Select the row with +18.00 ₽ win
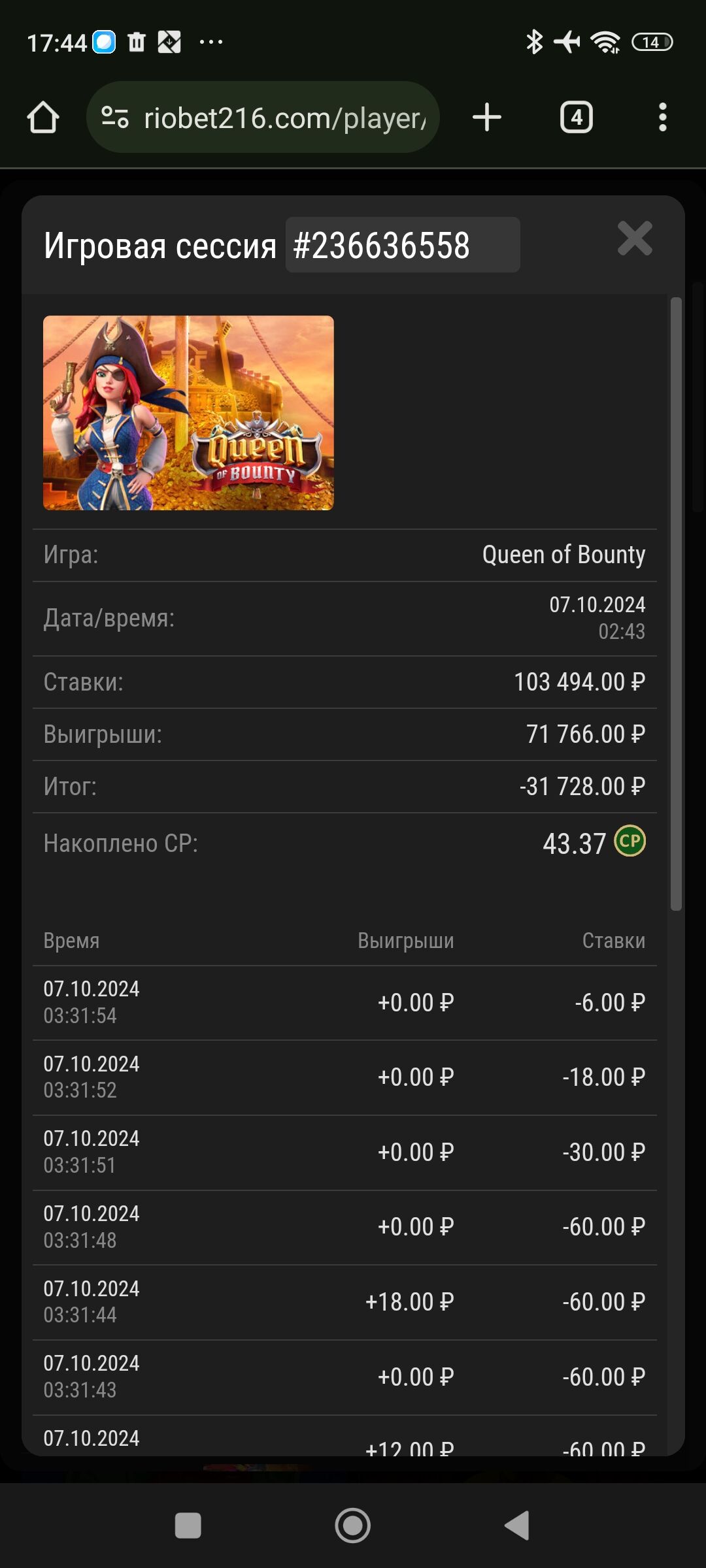Screen dimensions: 706x1568 coord(345,1302)
